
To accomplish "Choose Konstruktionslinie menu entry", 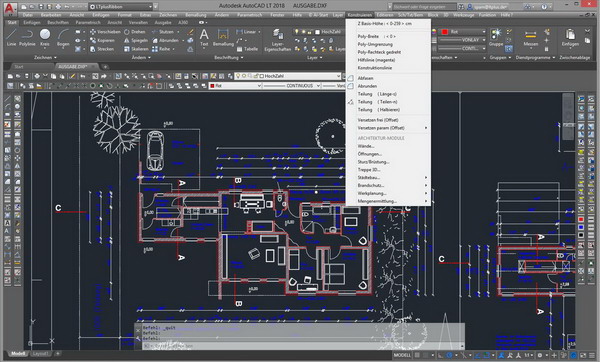I will pos(388,68).
